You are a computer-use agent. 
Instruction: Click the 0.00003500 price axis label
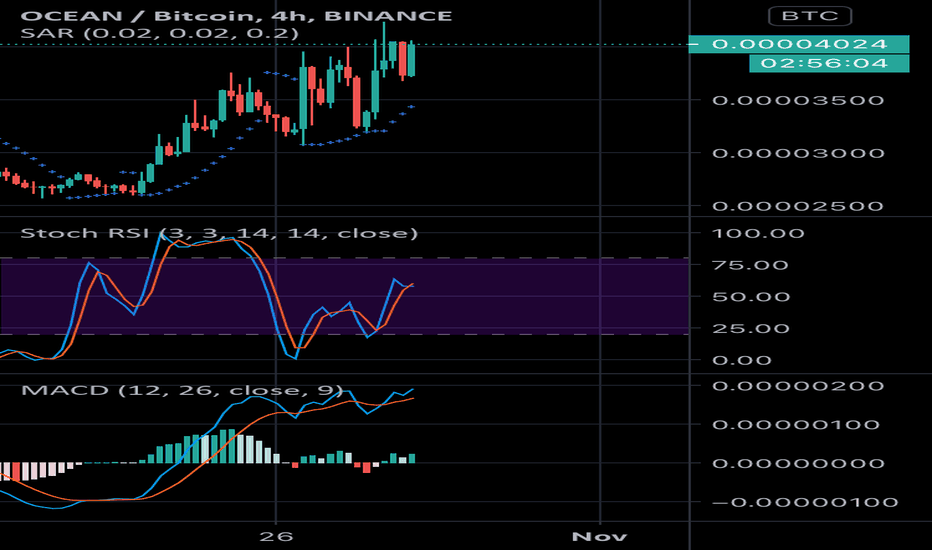[x=798, y=100]
